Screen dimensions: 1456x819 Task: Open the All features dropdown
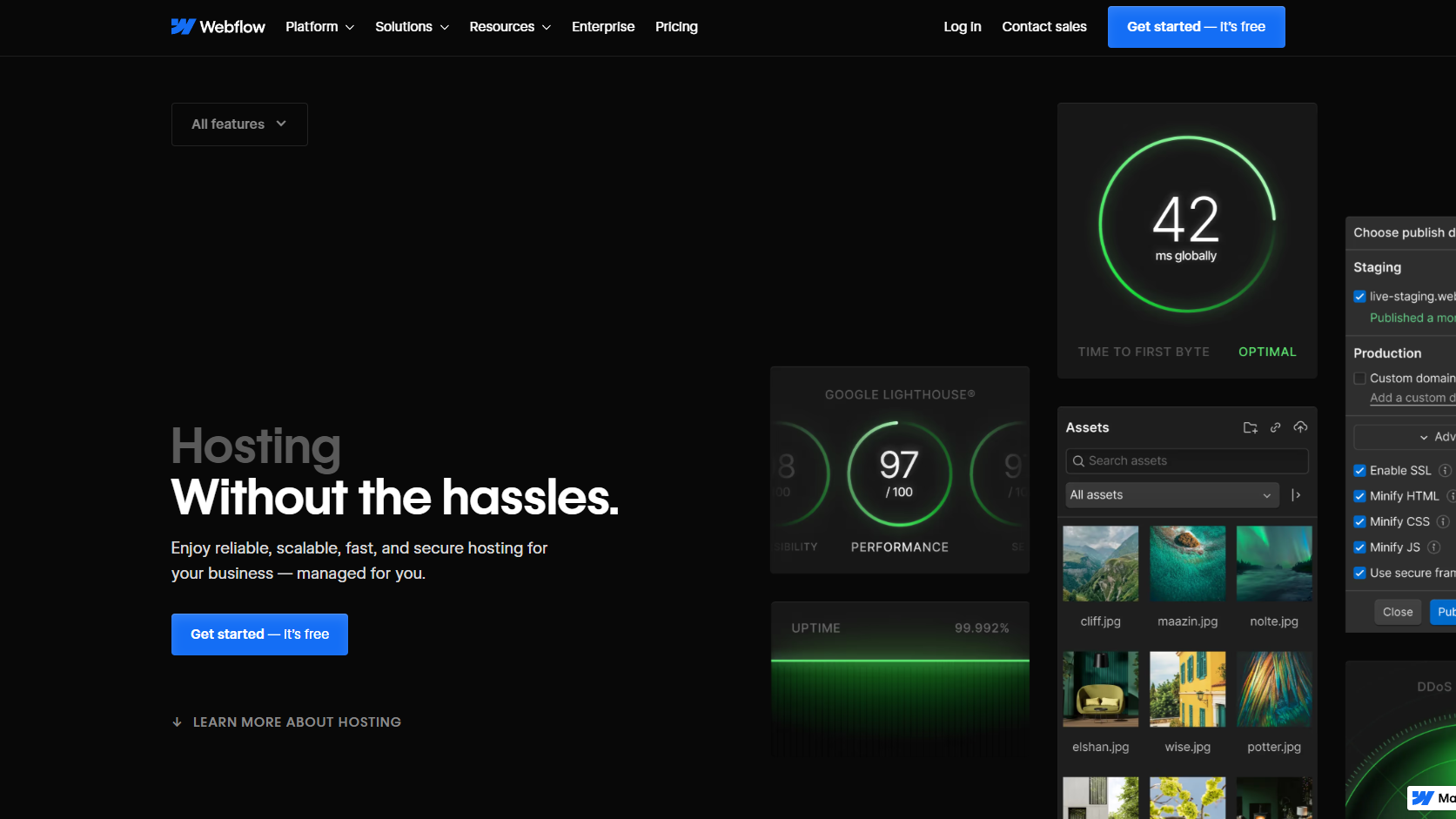click(239, 124)
